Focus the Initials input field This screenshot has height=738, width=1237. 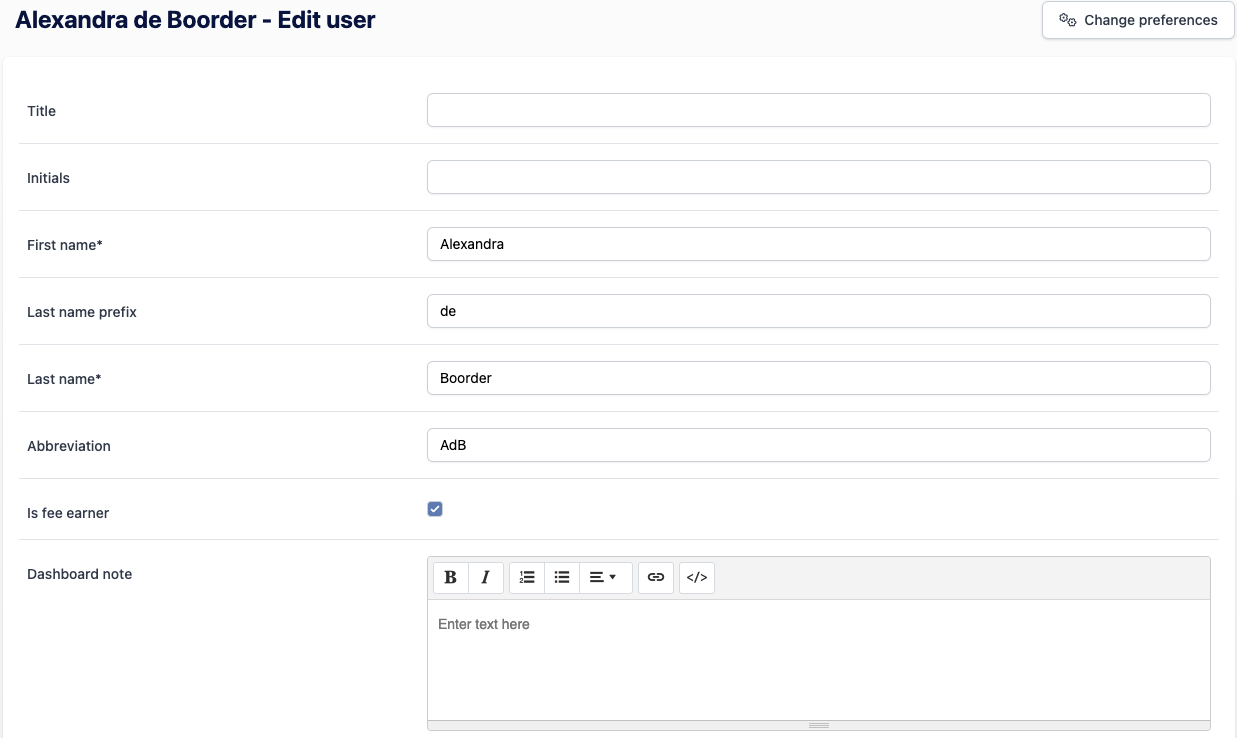pos(818,177)
